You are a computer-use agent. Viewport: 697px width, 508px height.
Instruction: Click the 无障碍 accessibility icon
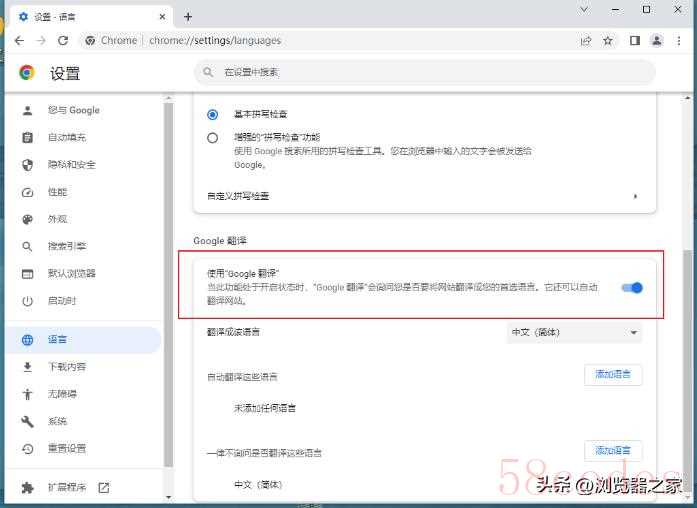28,394
